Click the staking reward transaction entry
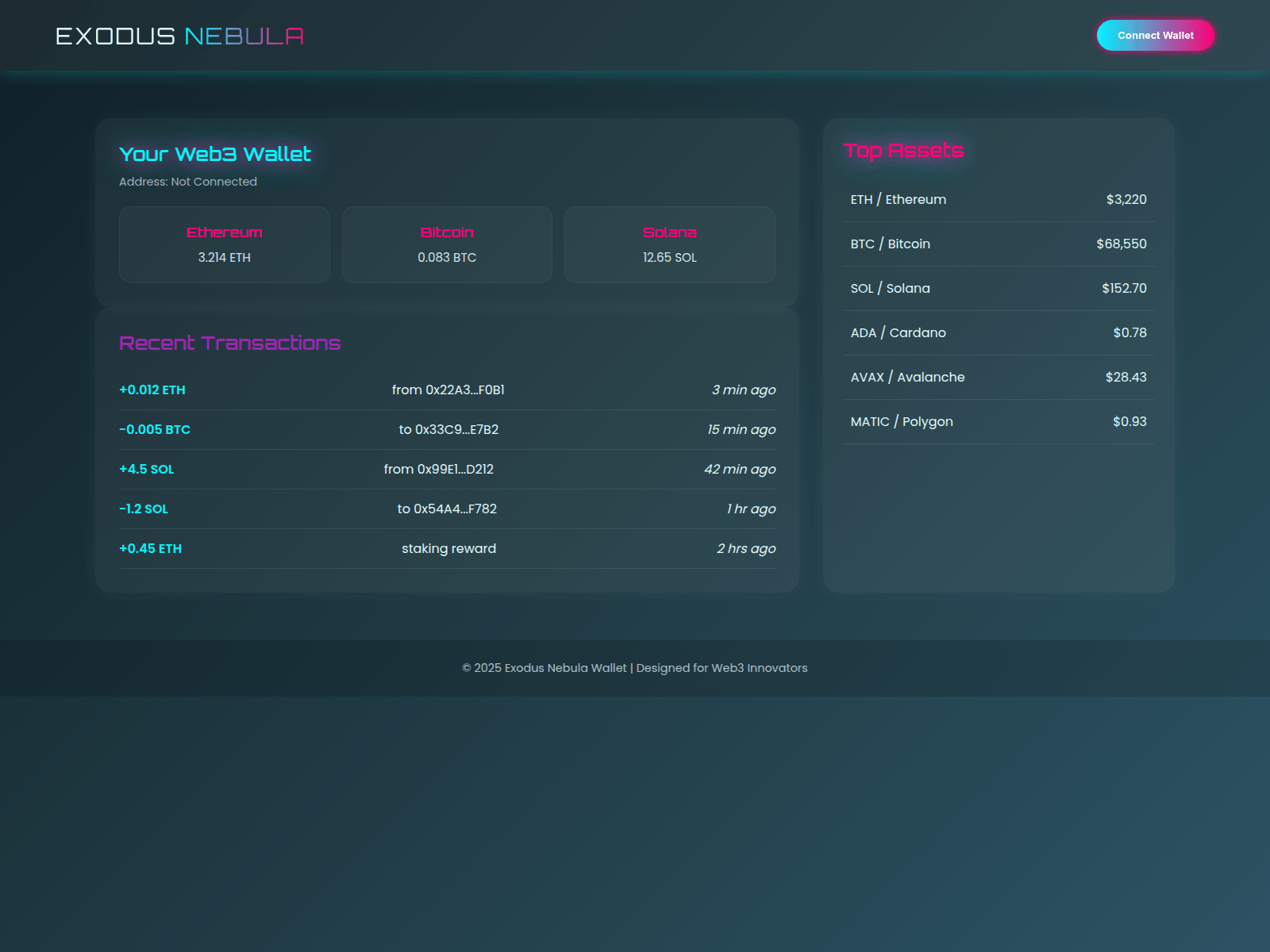 (448, 548)
